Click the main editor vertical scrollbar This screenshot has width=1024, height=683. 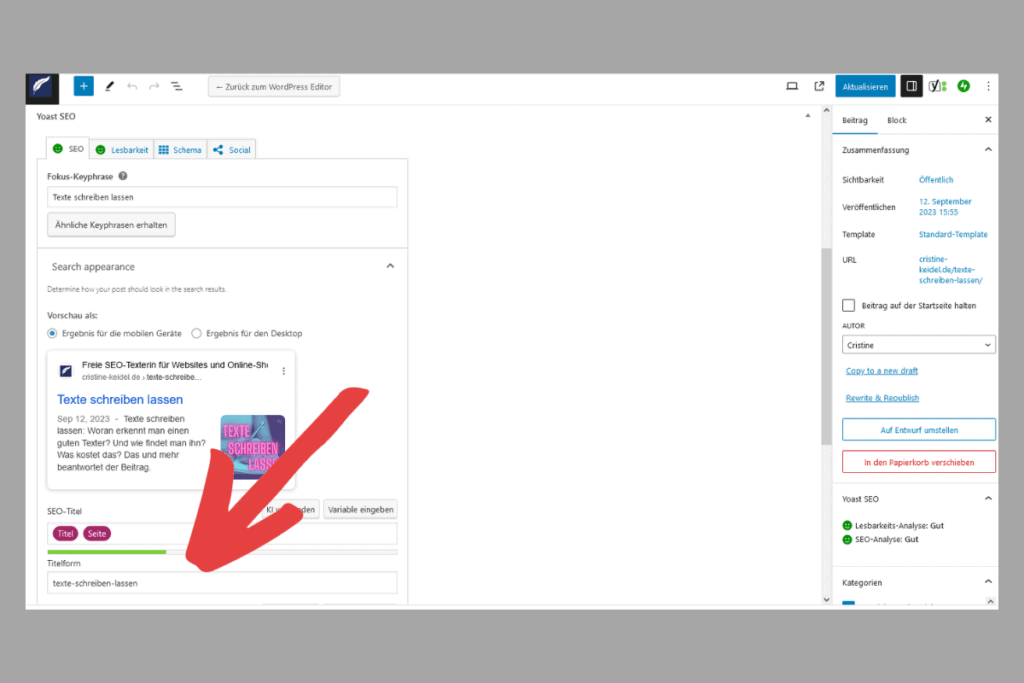click(x=826, y=346)
